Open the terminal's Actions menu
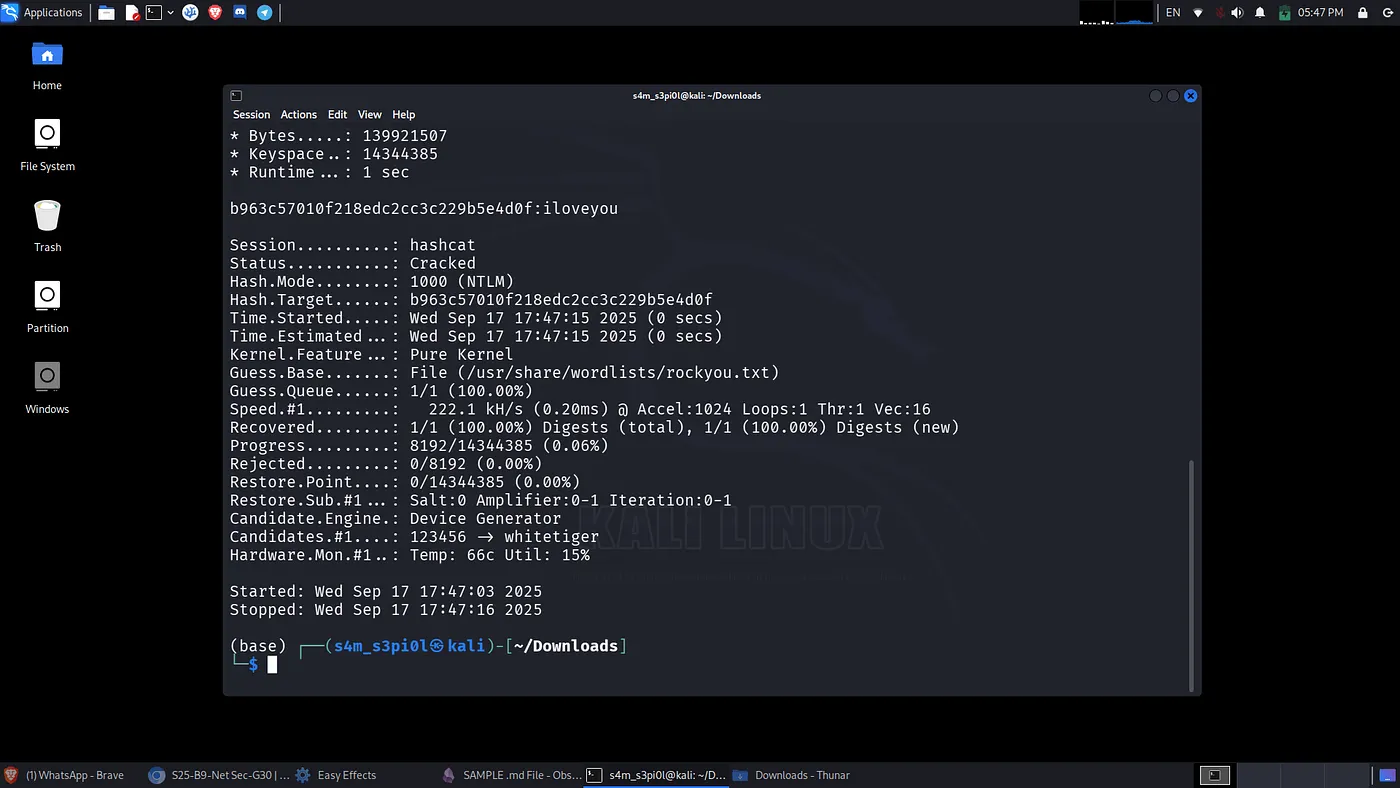This screenshot has height=788, width=1400. pyautogui.click(x=298, y=114)
